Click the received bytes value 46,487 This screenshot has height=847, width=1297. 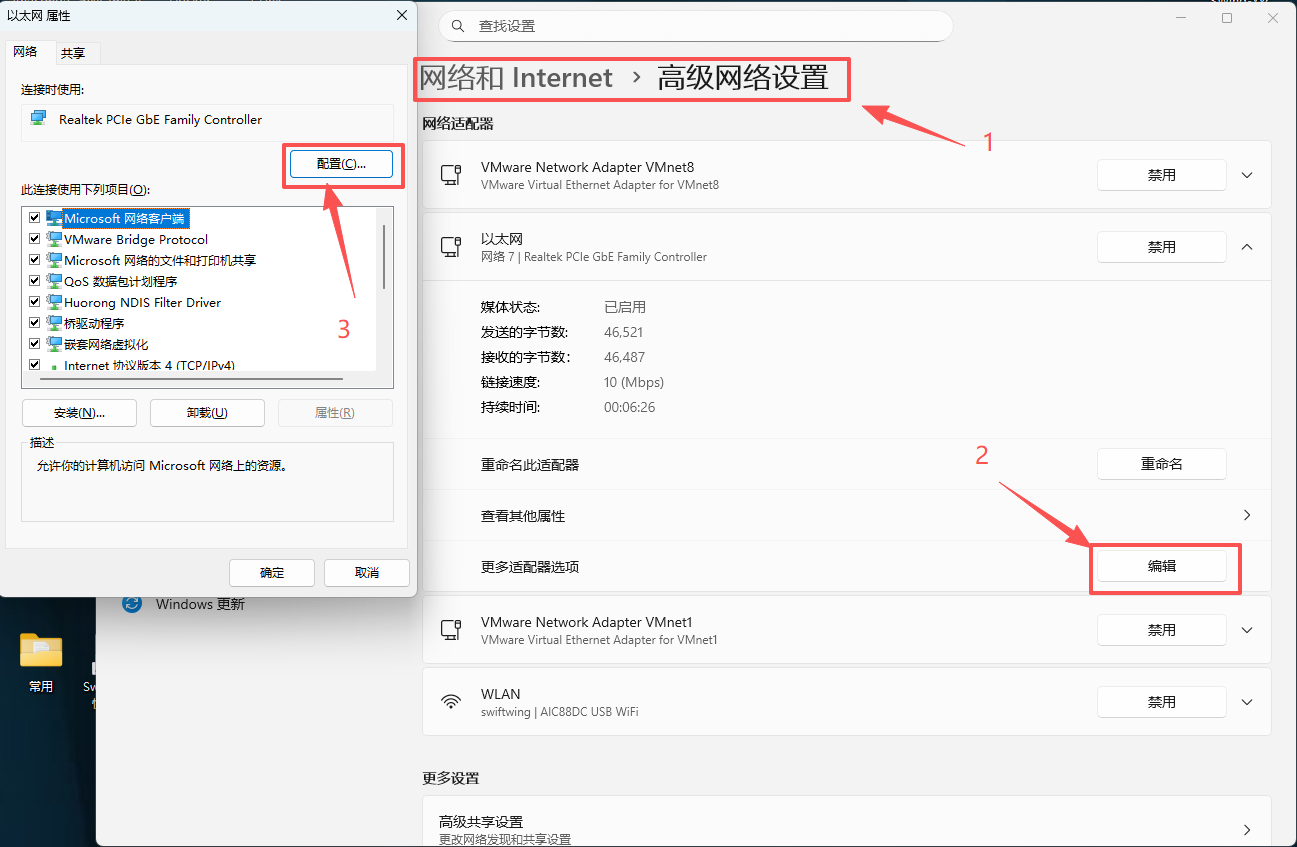[624, 357]
